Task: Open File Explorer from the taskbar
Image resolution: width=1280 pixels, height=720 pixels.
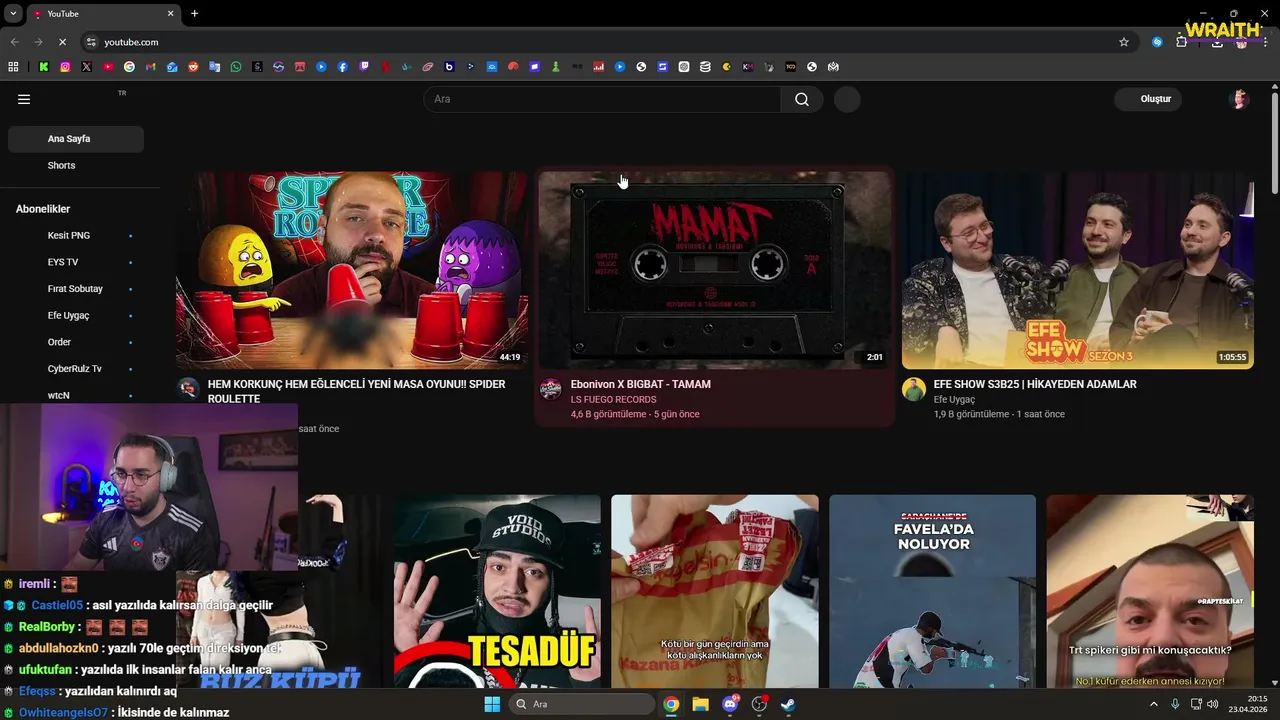Action: (x=700, y=704)
